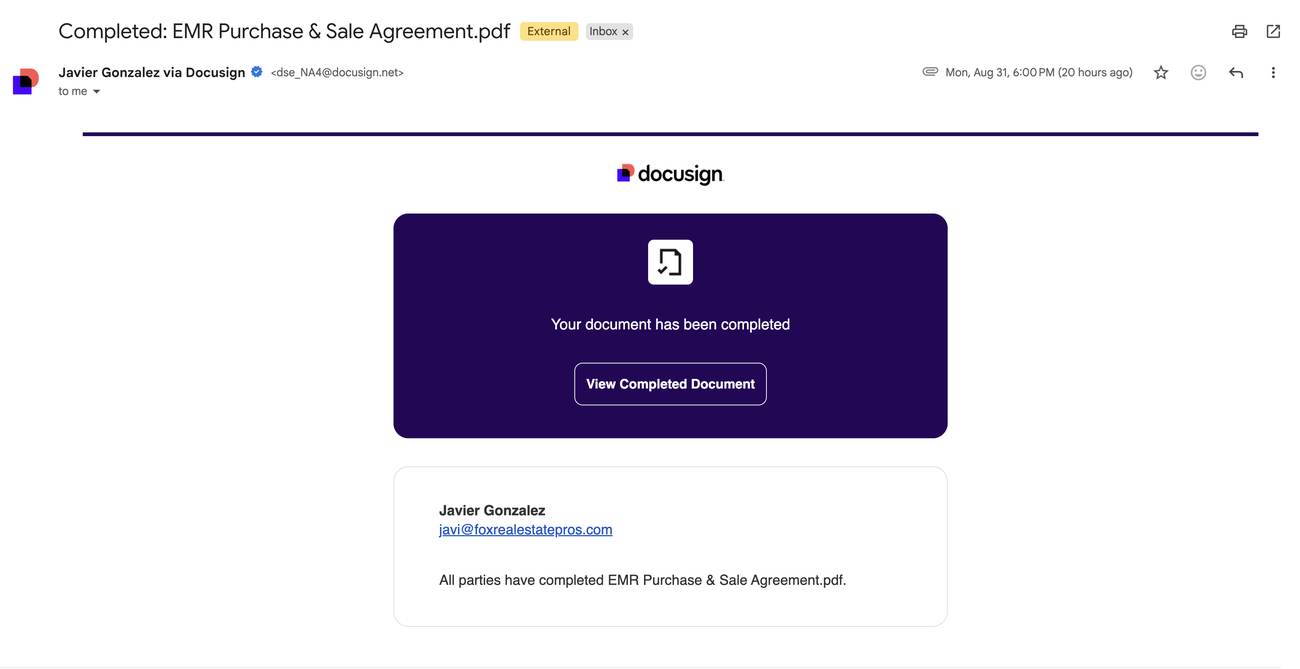
Task: Click sender name Javier Gonzalez via Docusign
Action: (152, 72)
